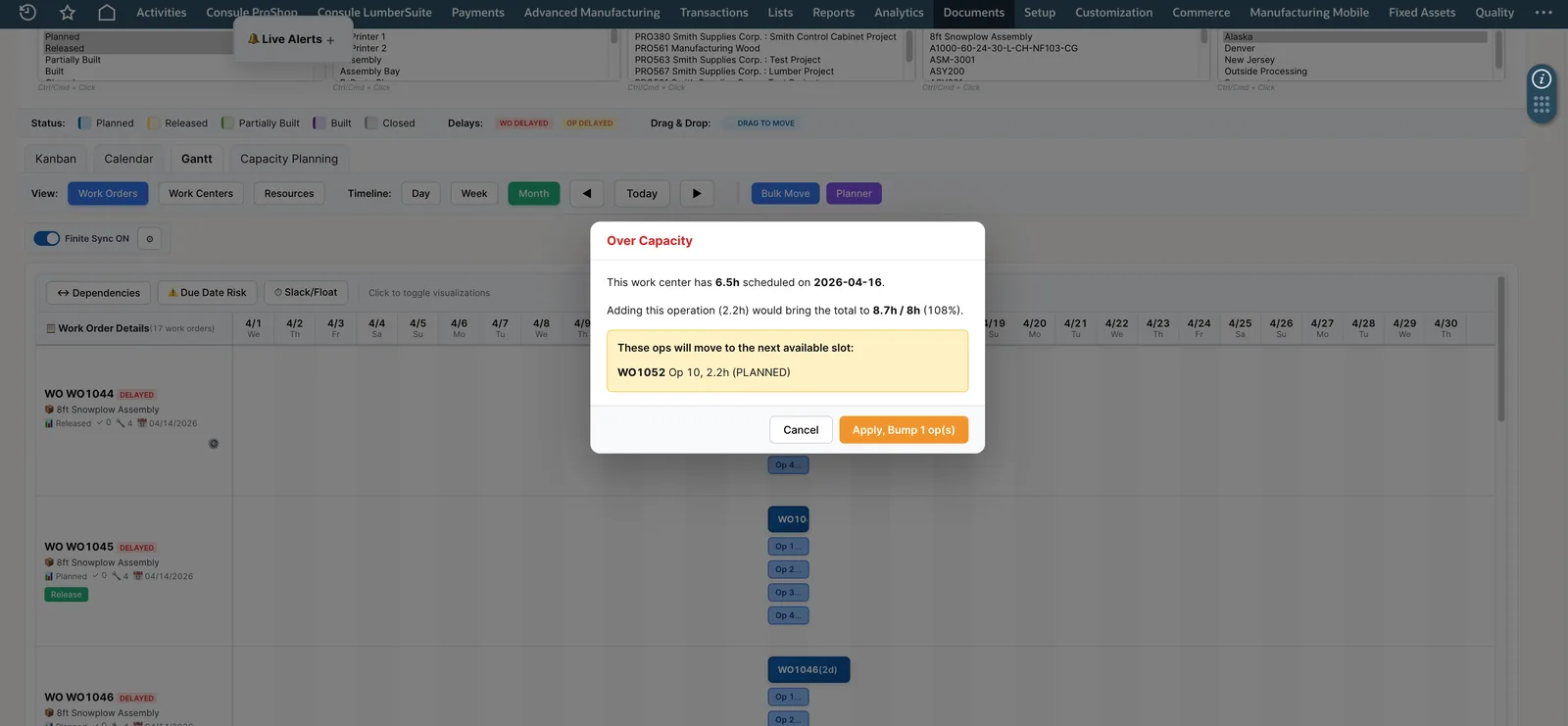Toggle Slack/Float visualization

pos(306,292)
